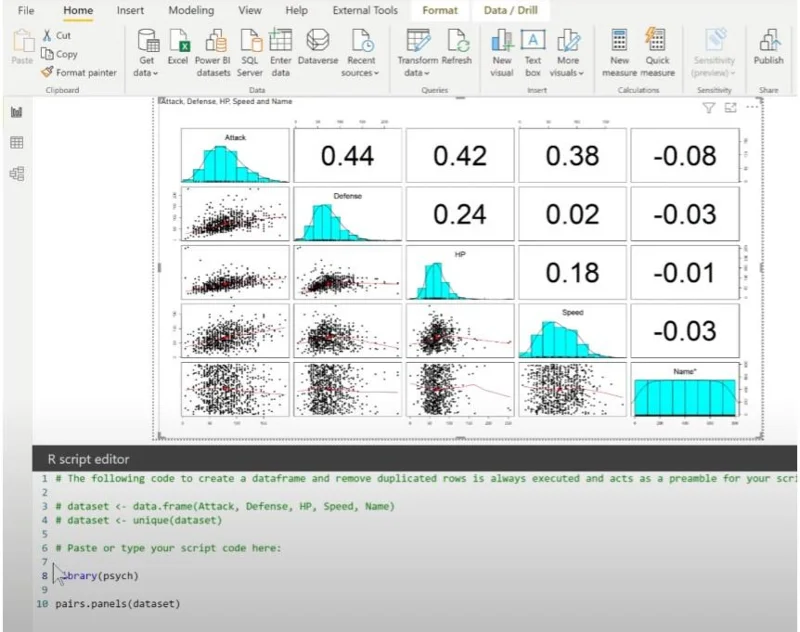
Task: Click the HP histogram panel
Action: (x=460, y=272)
